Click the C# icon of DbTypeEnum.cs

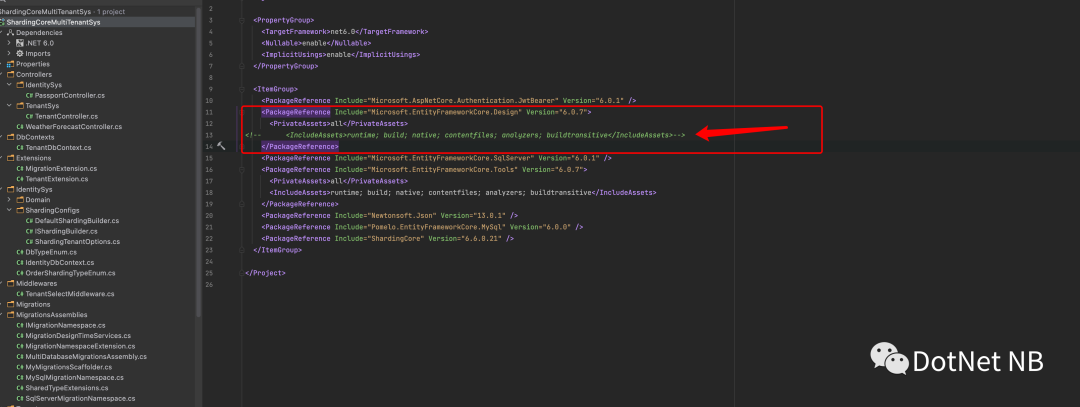[20, 252]
